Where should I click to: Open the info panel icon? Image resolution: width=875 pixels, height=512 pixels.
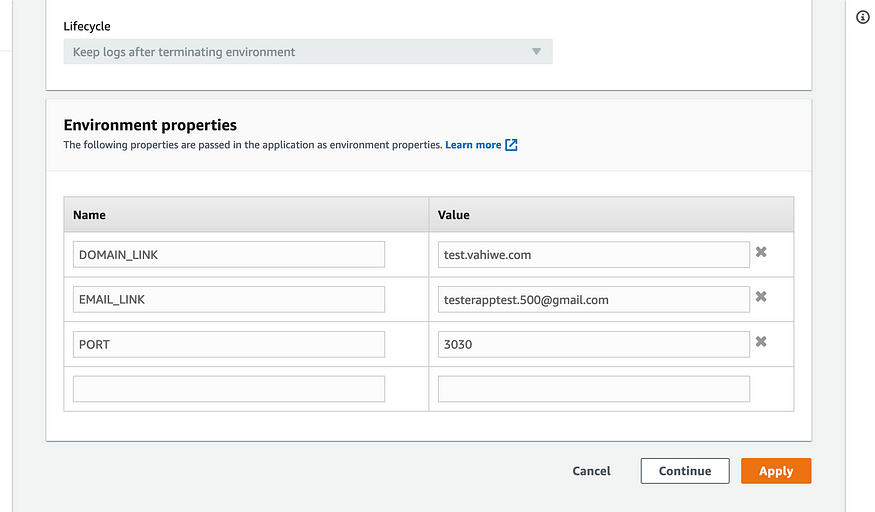[x=863, y=17]
